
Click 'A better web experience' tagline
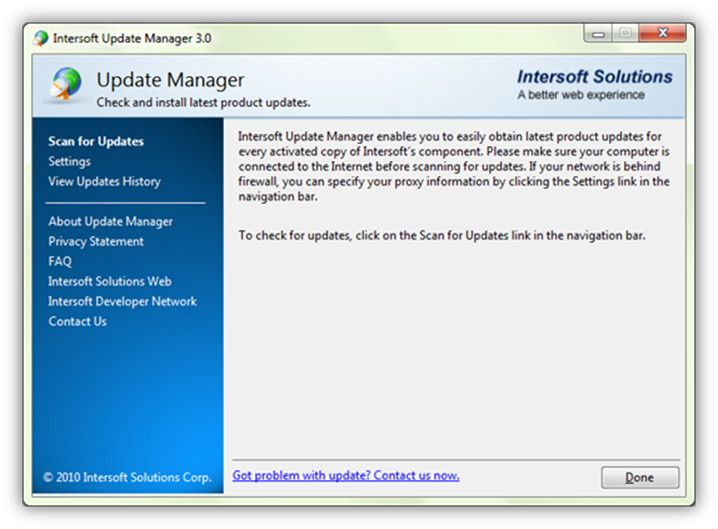click(581, 95)
